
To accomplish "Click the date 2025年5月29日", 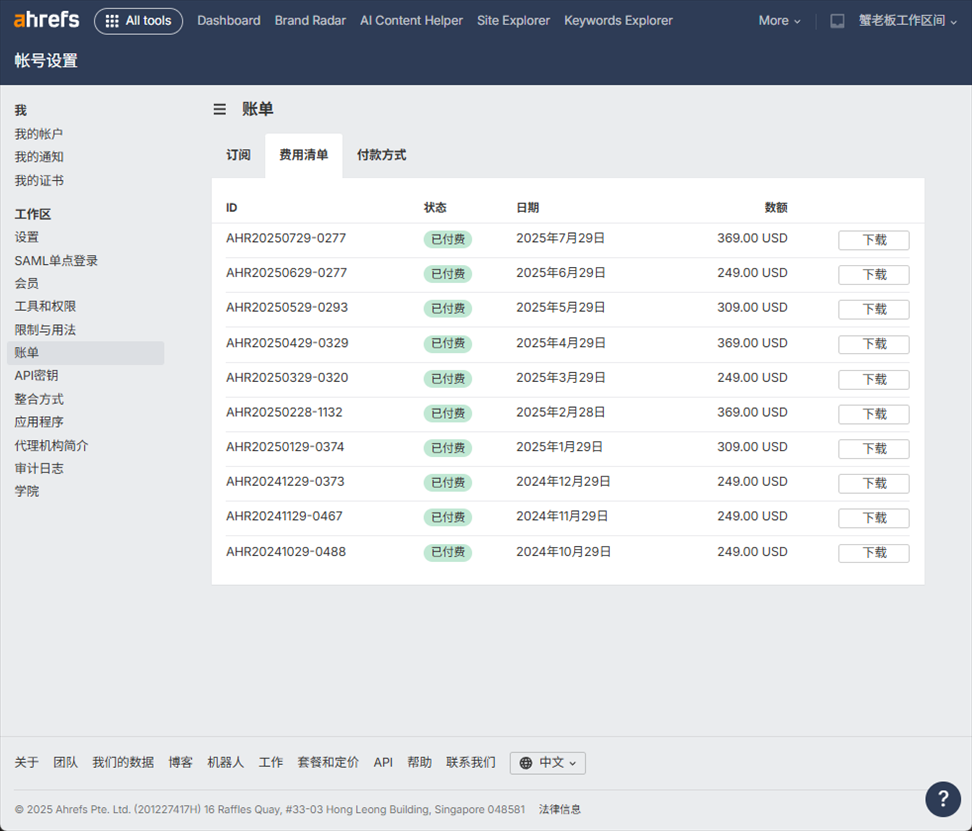I will [560, 307].
